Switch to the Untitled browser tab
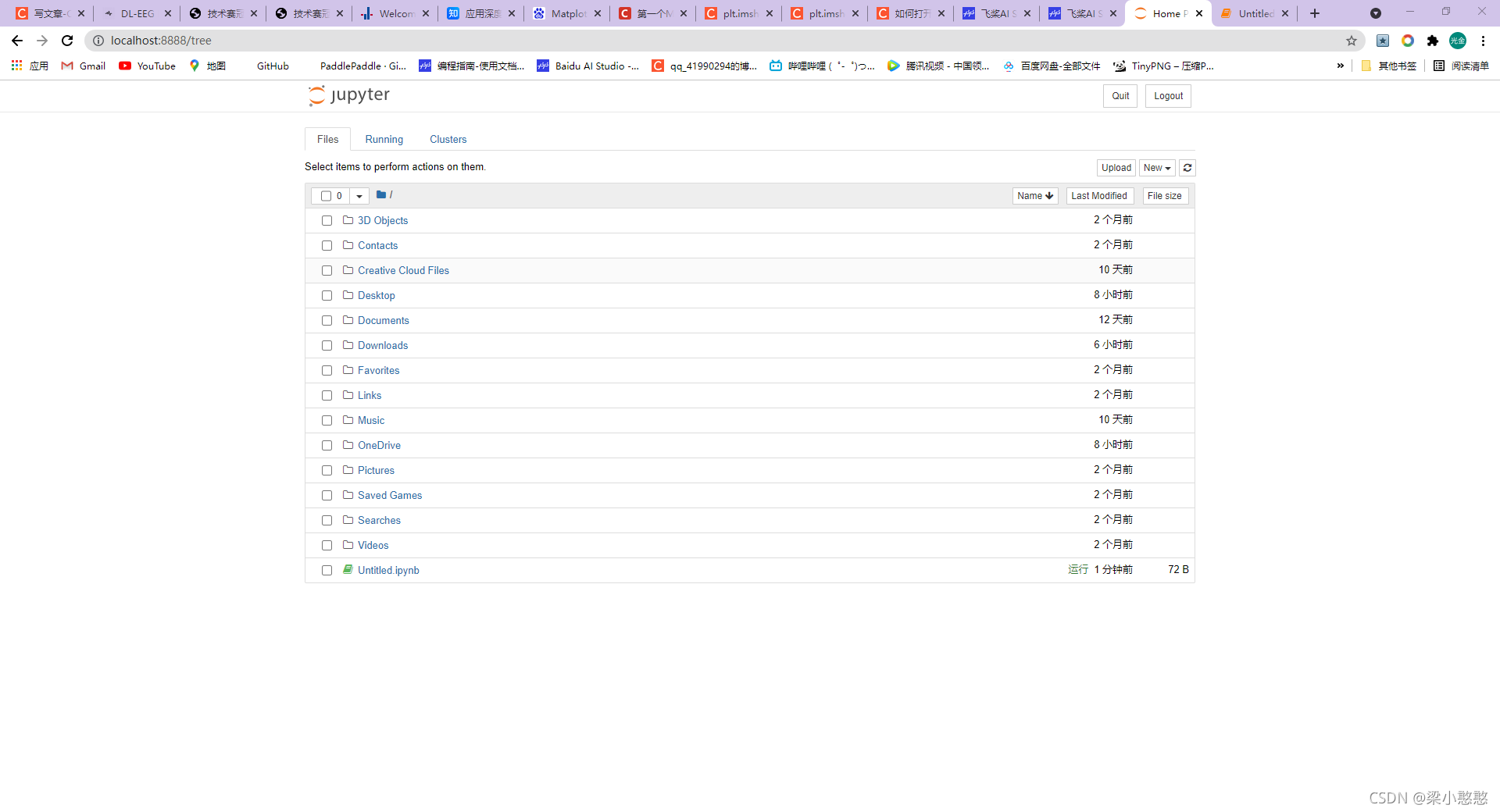Image resolution: width=1500 pixels, height=812 pixels. point(1254,13)
